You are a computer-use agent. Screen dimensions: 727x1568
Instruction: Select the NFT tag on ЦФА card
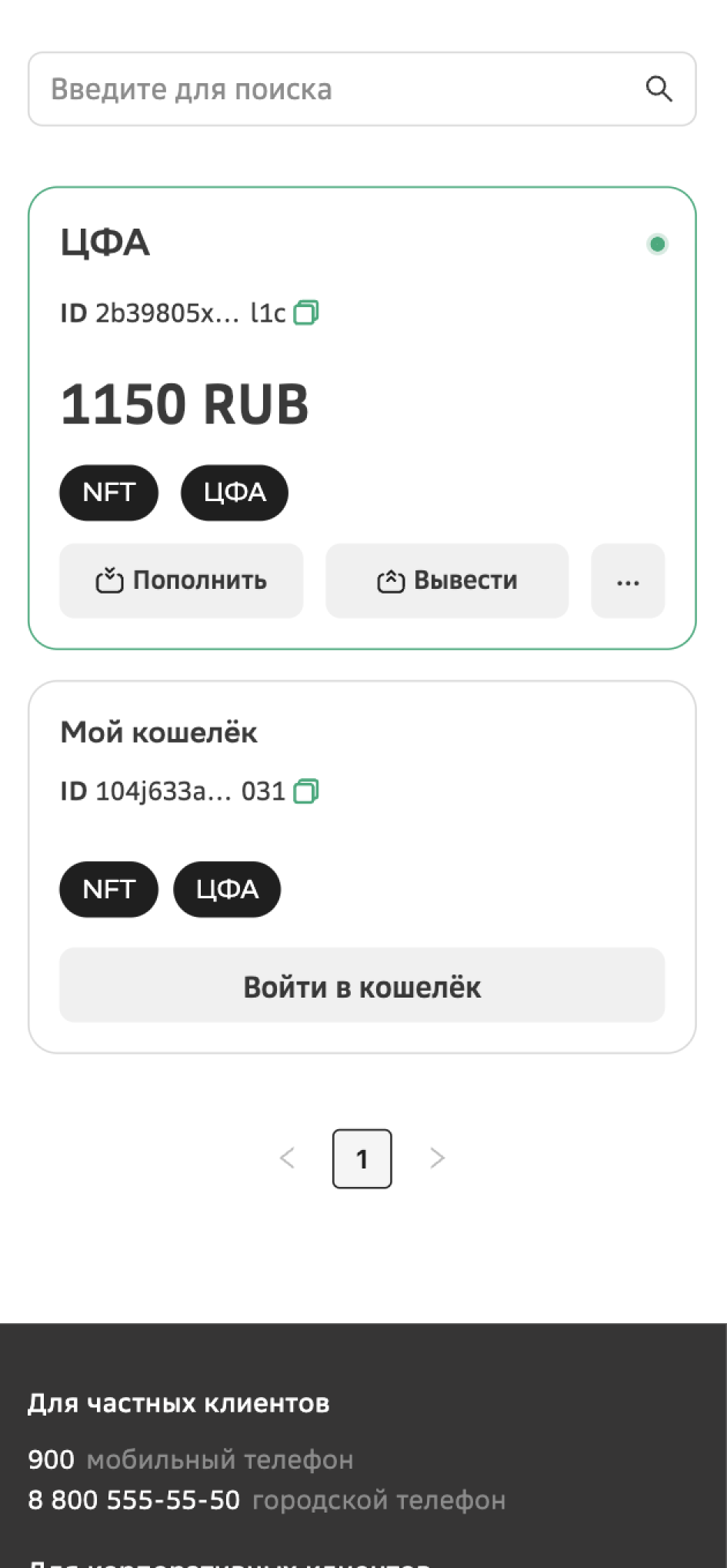point(109,493)
